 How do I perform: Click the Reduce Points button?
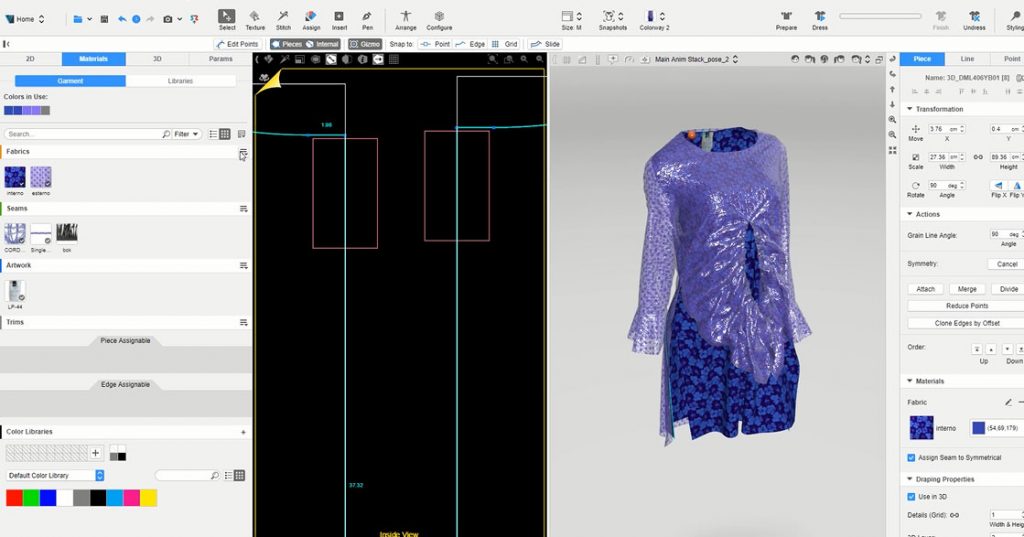[967, 306]
